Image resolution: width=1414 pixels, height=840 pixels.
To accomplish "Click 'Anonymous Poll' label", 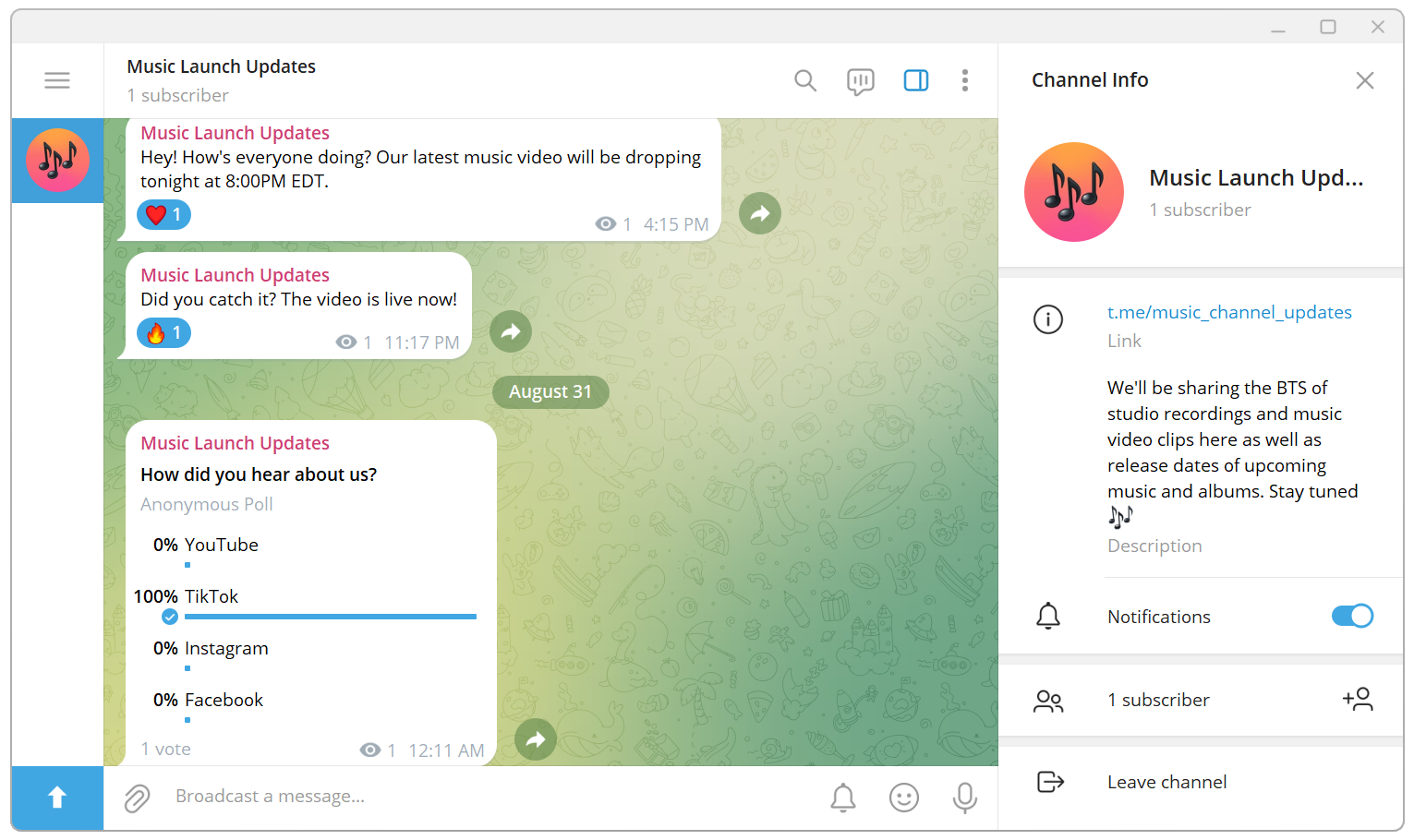I will click(x=207, y=504).
